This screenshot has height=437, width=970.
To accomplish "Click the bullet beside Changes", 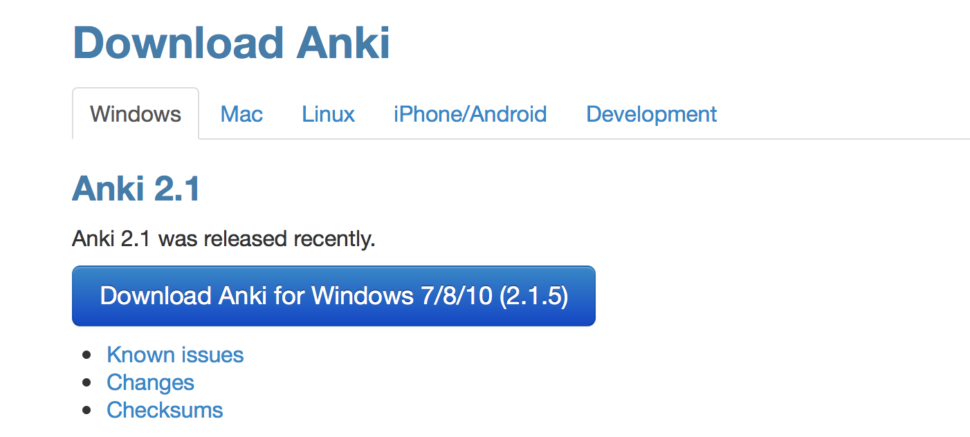I will [x=87, y=383].
